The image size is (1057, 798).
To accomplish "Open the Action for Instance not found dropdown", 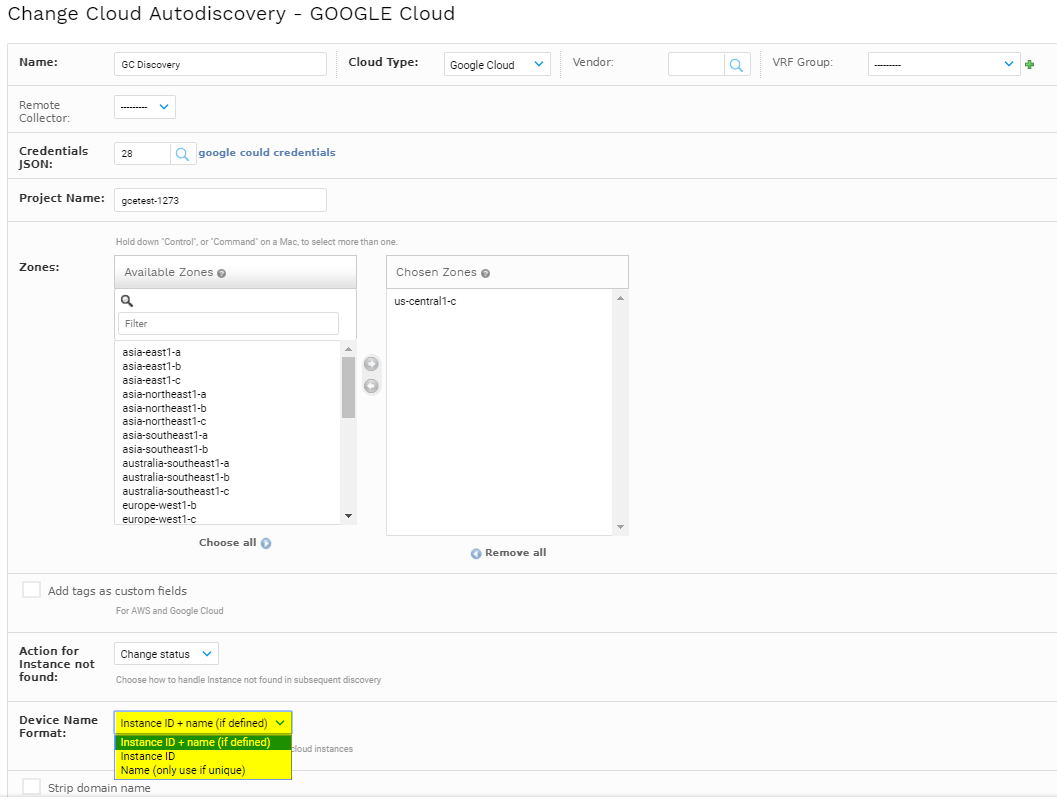I will tap(166, 653).
